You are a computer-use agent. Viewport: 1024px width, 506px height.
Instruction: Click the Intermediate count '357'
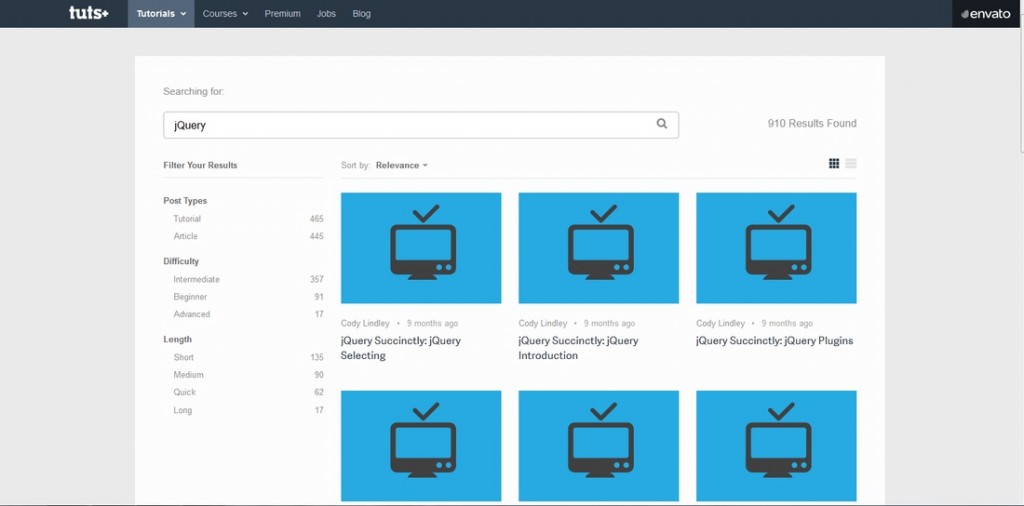tap(317, 279)
